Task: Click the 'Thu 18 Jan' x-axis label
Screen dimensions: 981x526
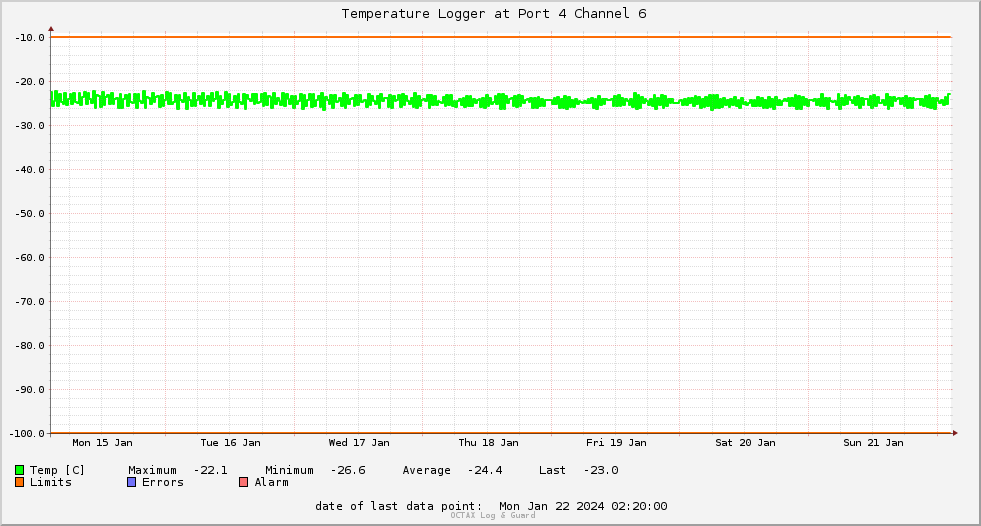Action: click(488, 443)
